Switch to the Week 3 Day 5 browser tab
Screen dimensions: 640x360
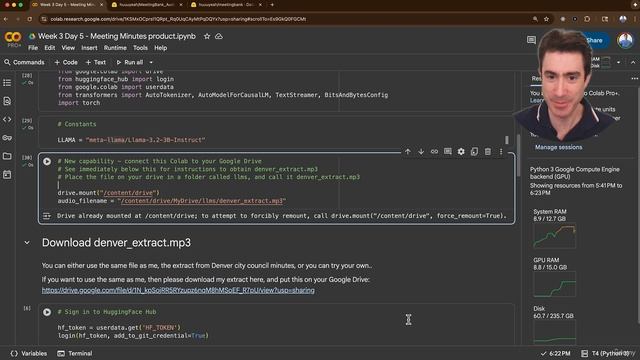(x=67, y=5)
